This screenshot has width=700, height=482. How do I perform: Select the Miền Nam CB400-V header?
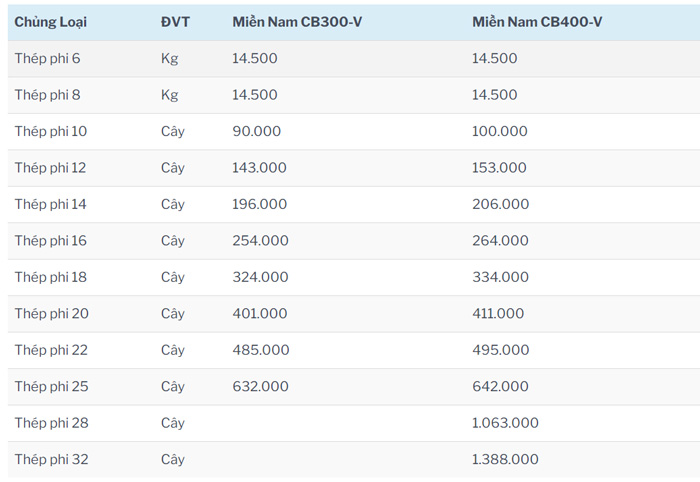pos(537,22)
